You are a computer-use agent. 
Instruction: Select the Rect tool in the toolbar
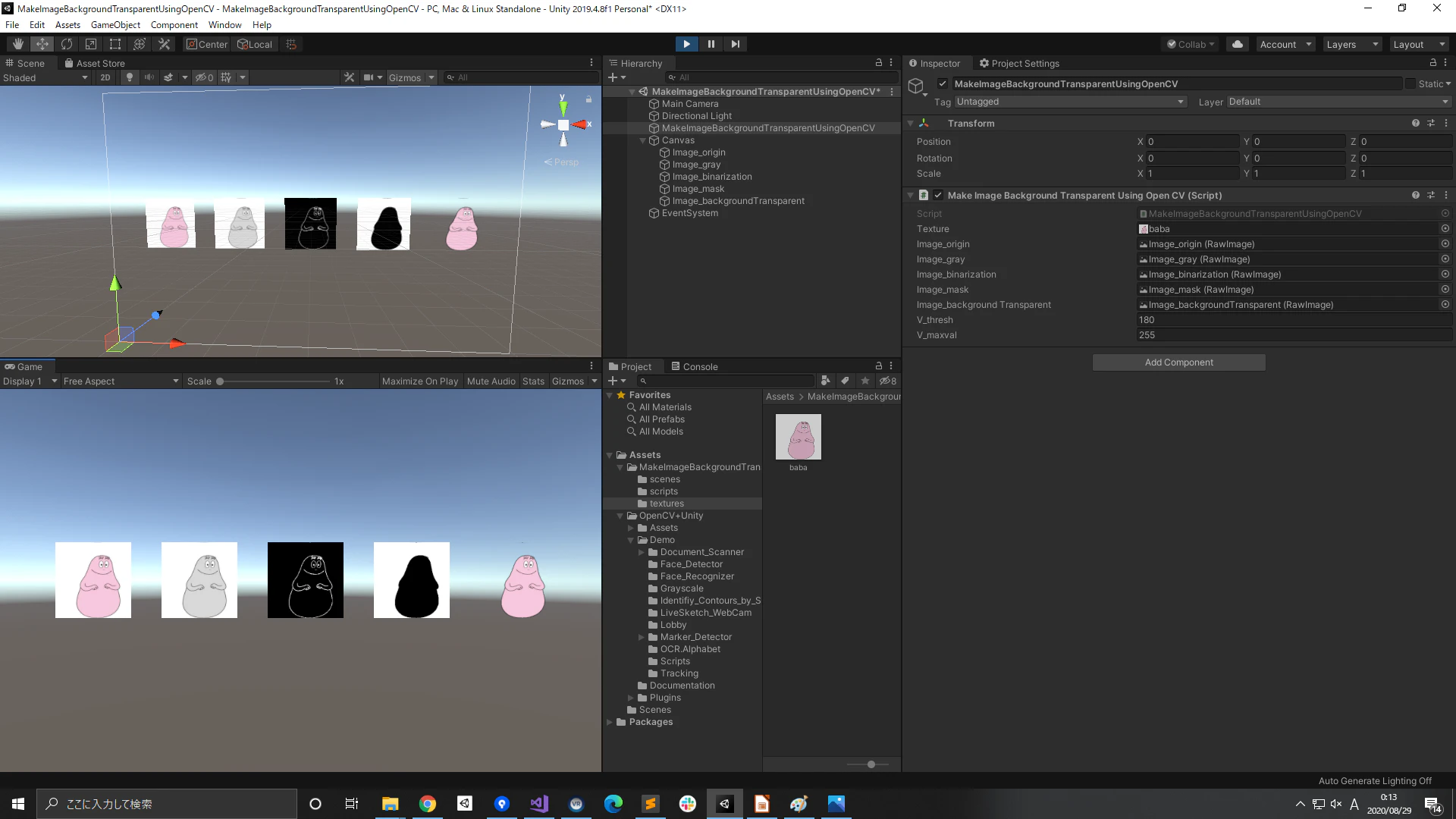pyautogui.click(x=115, y=44)
